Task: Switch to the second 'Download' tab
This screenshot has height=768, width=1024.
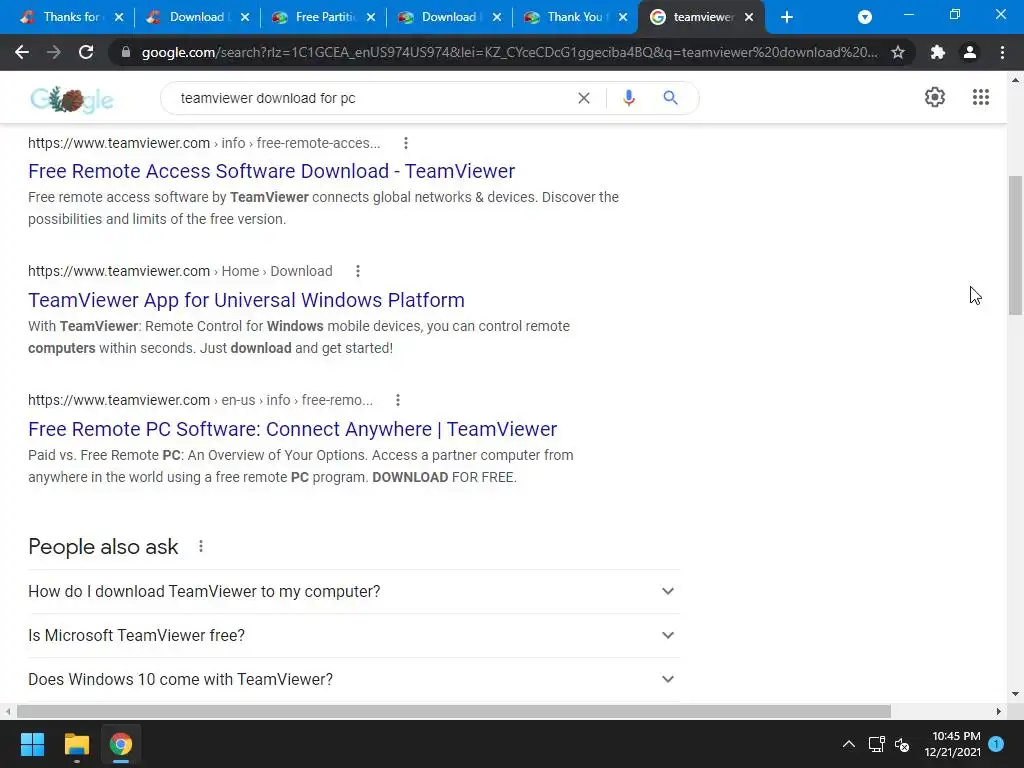Action: (x=441, y=17)
